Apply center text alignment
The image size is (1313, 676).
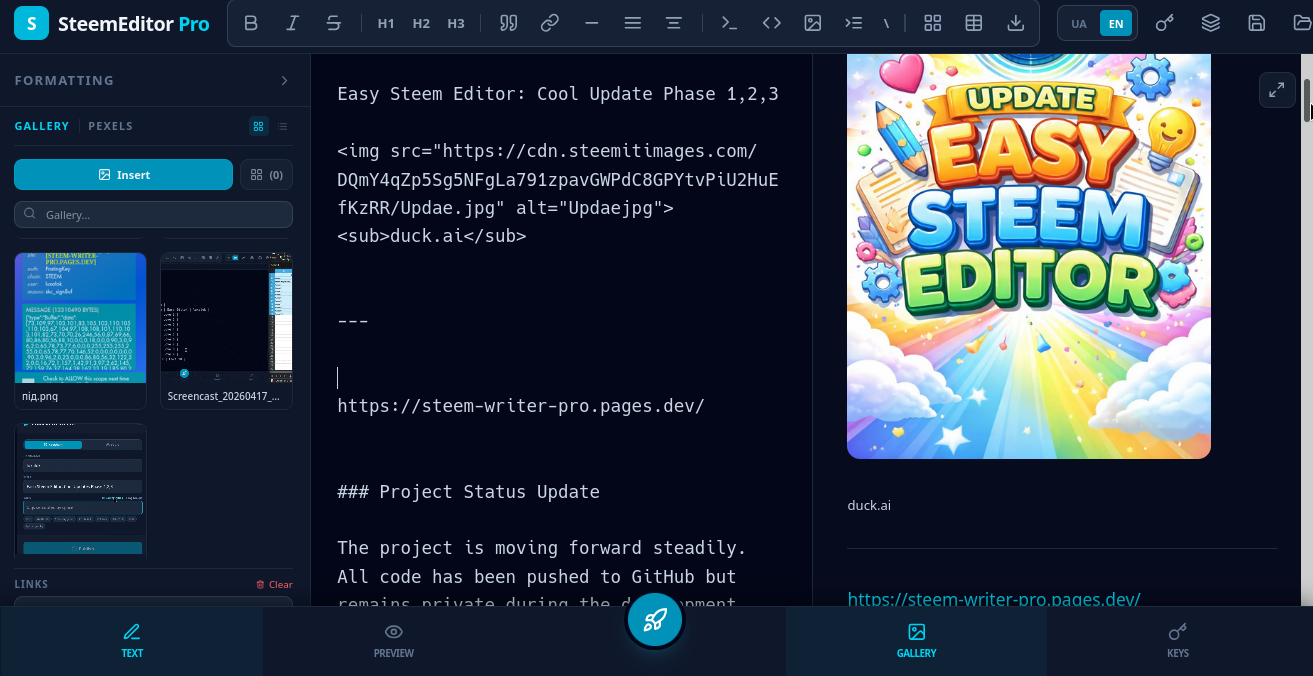[674, 23]
